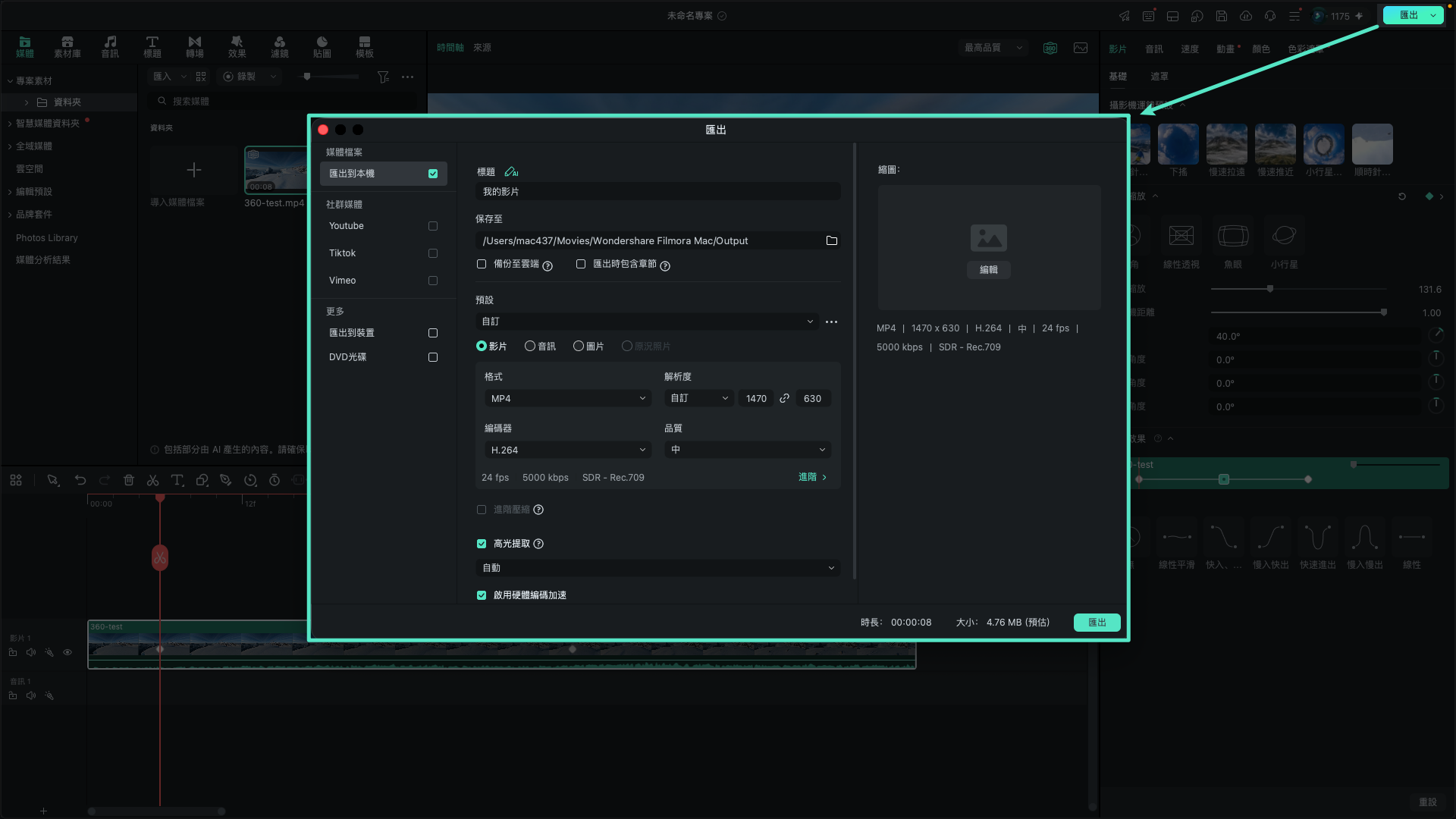
Task: Enable the Youtube export checkbox
Action: pos(433,226)
